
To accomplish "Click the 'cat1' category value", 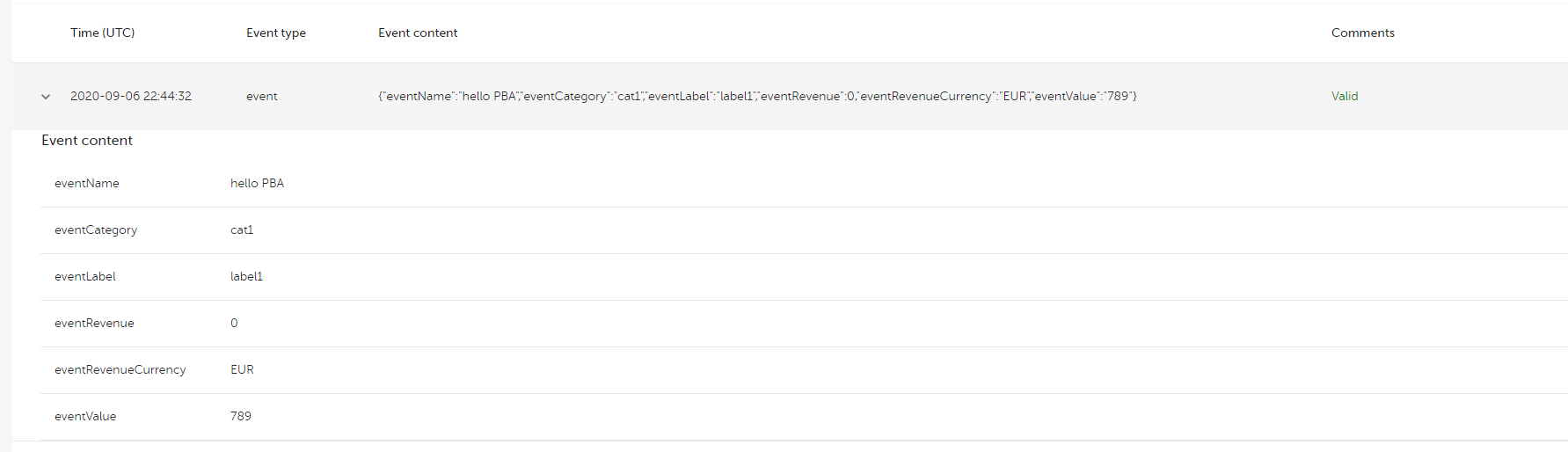I will click(241, 230).
